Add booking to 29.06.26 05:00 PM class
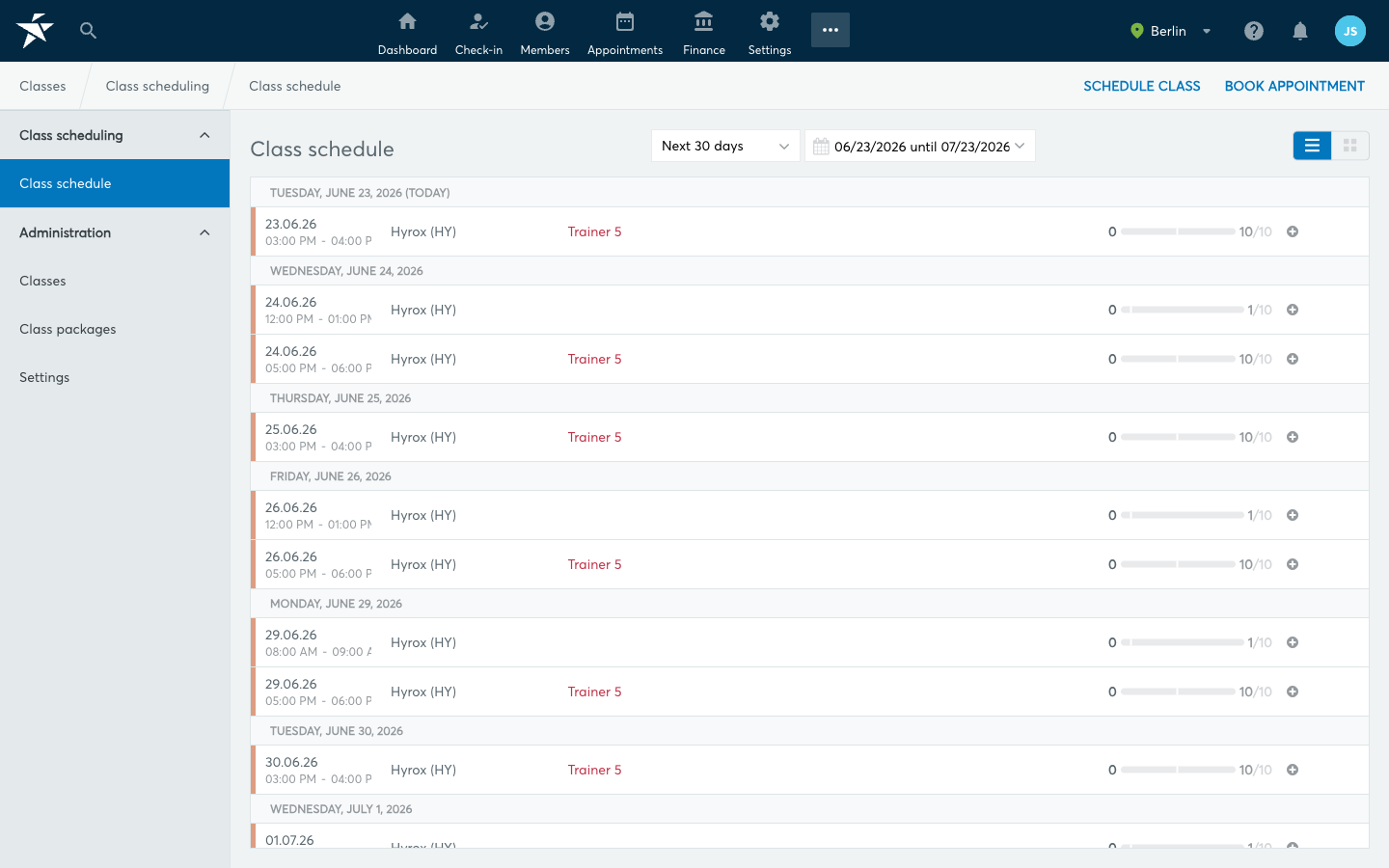The width and height of the screenshot is (1389, 868). coord(1293,692)
